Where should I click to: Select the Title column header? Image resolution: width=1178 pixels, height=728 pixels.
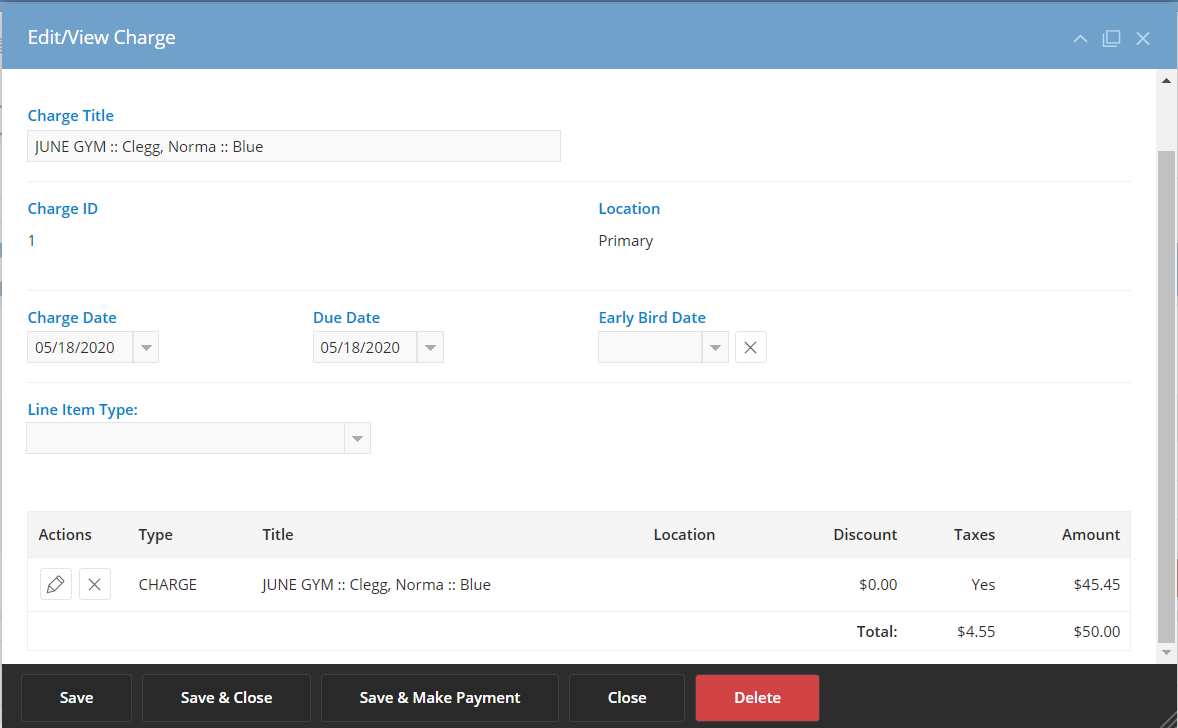(277, 534)
